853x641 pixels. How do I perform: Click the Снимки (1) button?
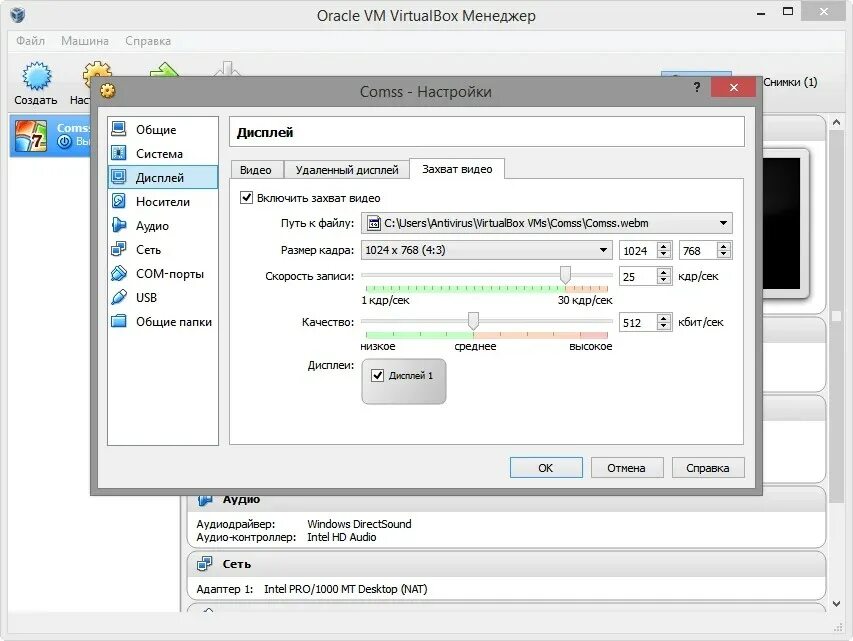(x=790, y=82)
